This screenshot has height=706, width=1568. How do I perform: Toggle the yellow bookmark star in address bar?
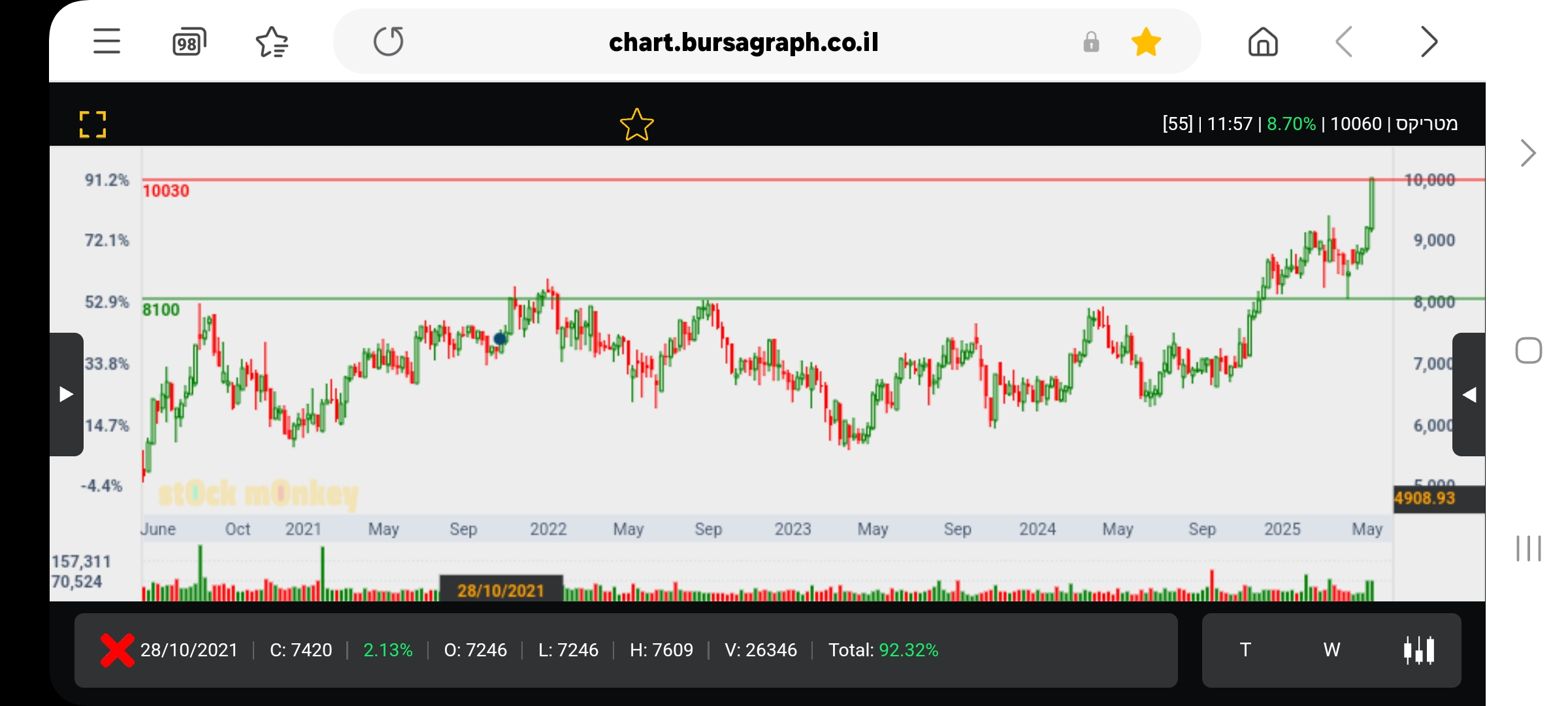point(1146,42)
